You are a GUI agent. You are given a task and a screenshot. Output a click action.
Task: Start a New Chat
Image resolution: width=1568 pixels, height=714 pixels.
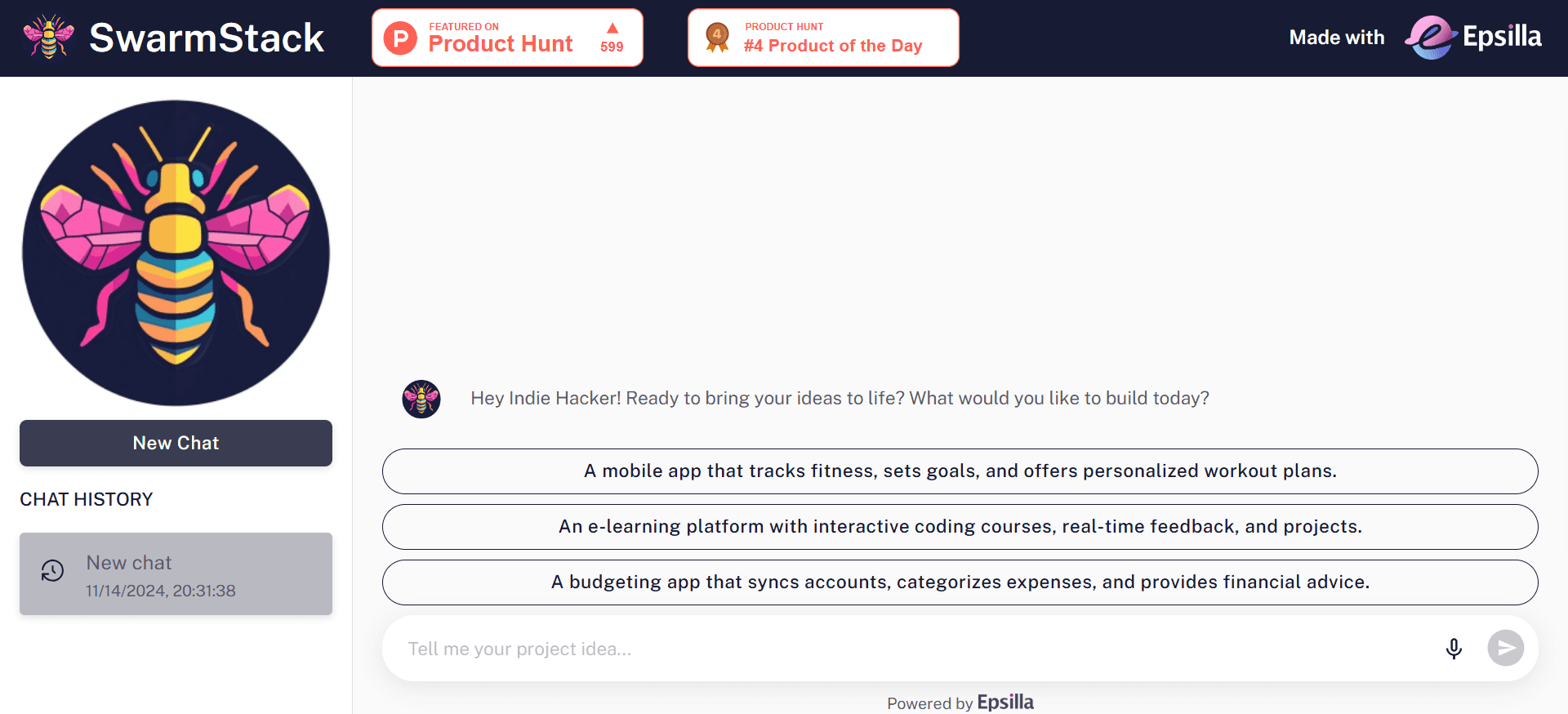click(176, 443)
